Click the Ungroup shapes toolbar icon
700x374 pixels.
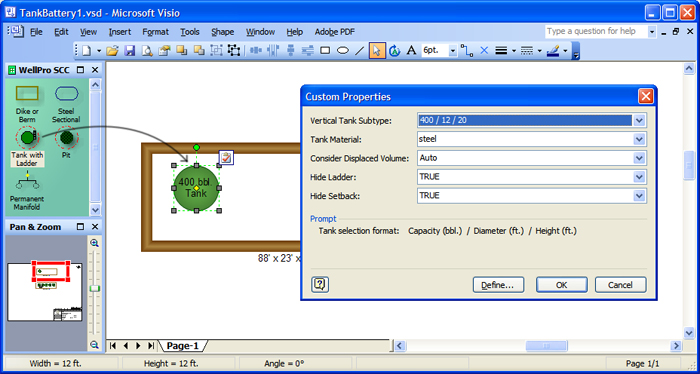(233, 51)
